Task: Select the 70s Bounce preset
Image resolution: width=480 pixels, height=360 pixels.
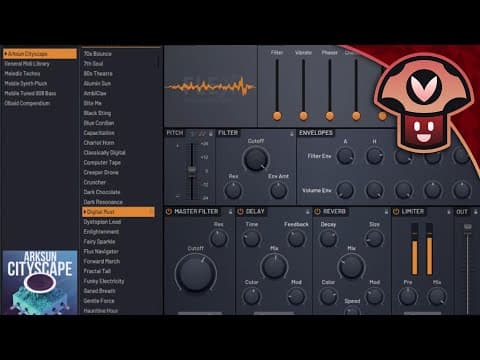Action: pos(98,54)
